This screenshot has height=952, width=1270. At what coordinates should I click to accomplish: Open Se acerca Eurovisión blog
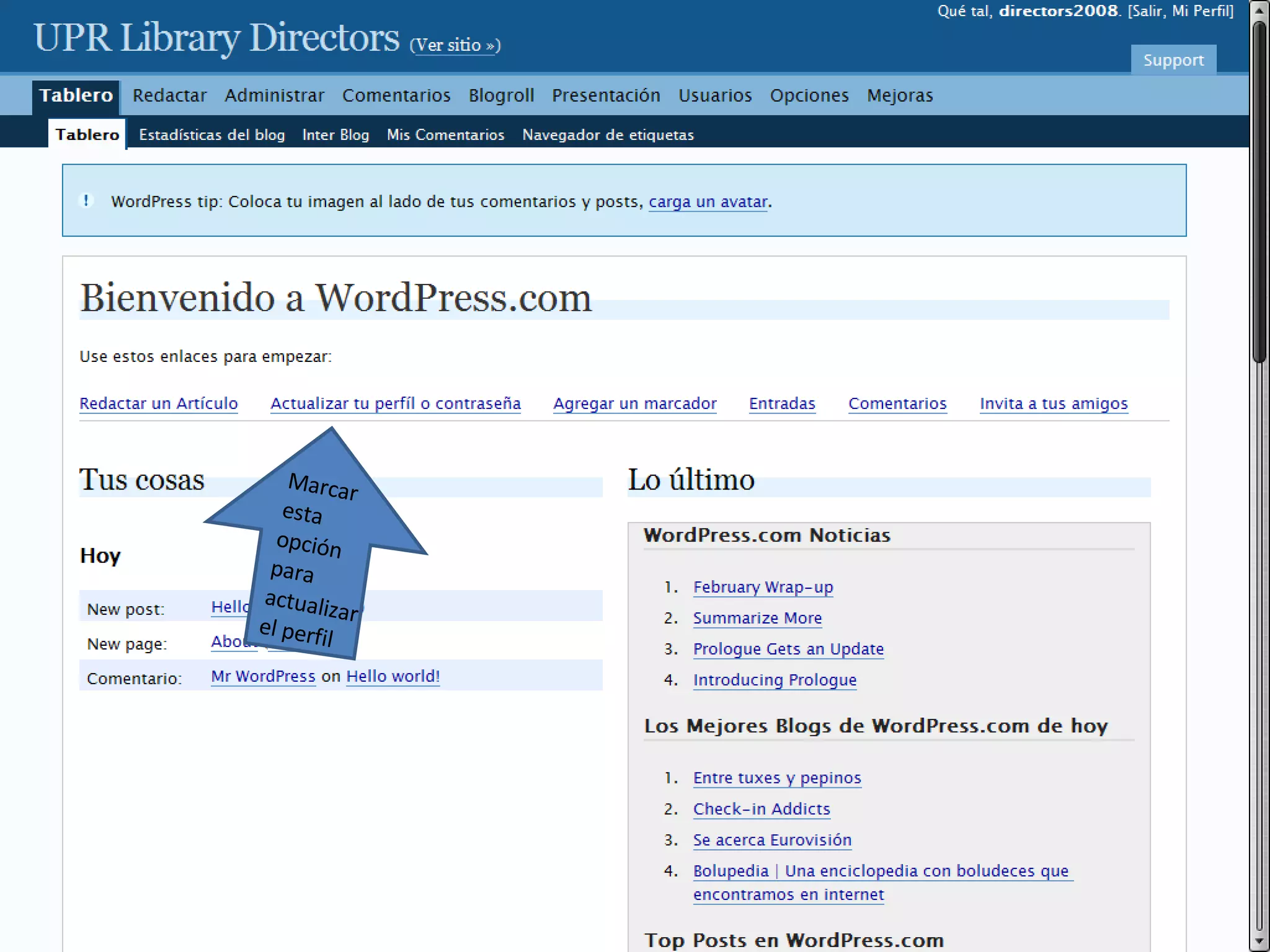pos(772,840)
